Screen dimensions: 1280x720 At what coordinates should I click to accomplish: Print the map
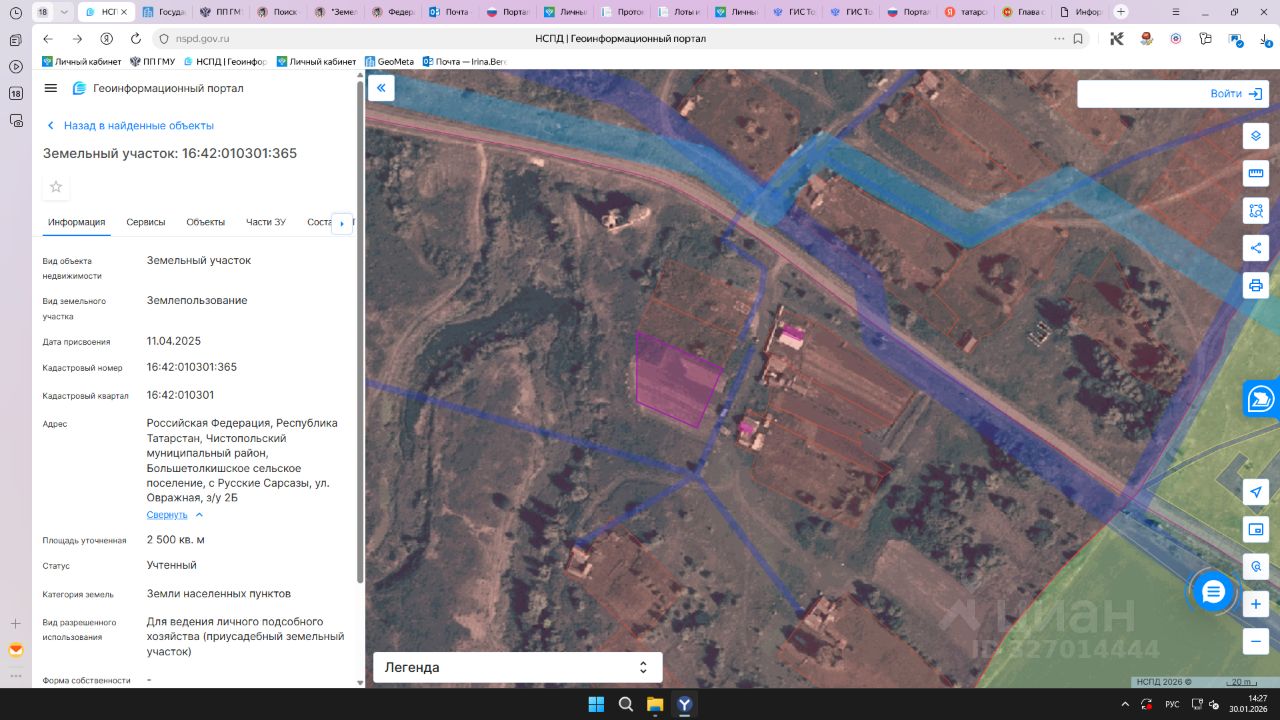1256,285
